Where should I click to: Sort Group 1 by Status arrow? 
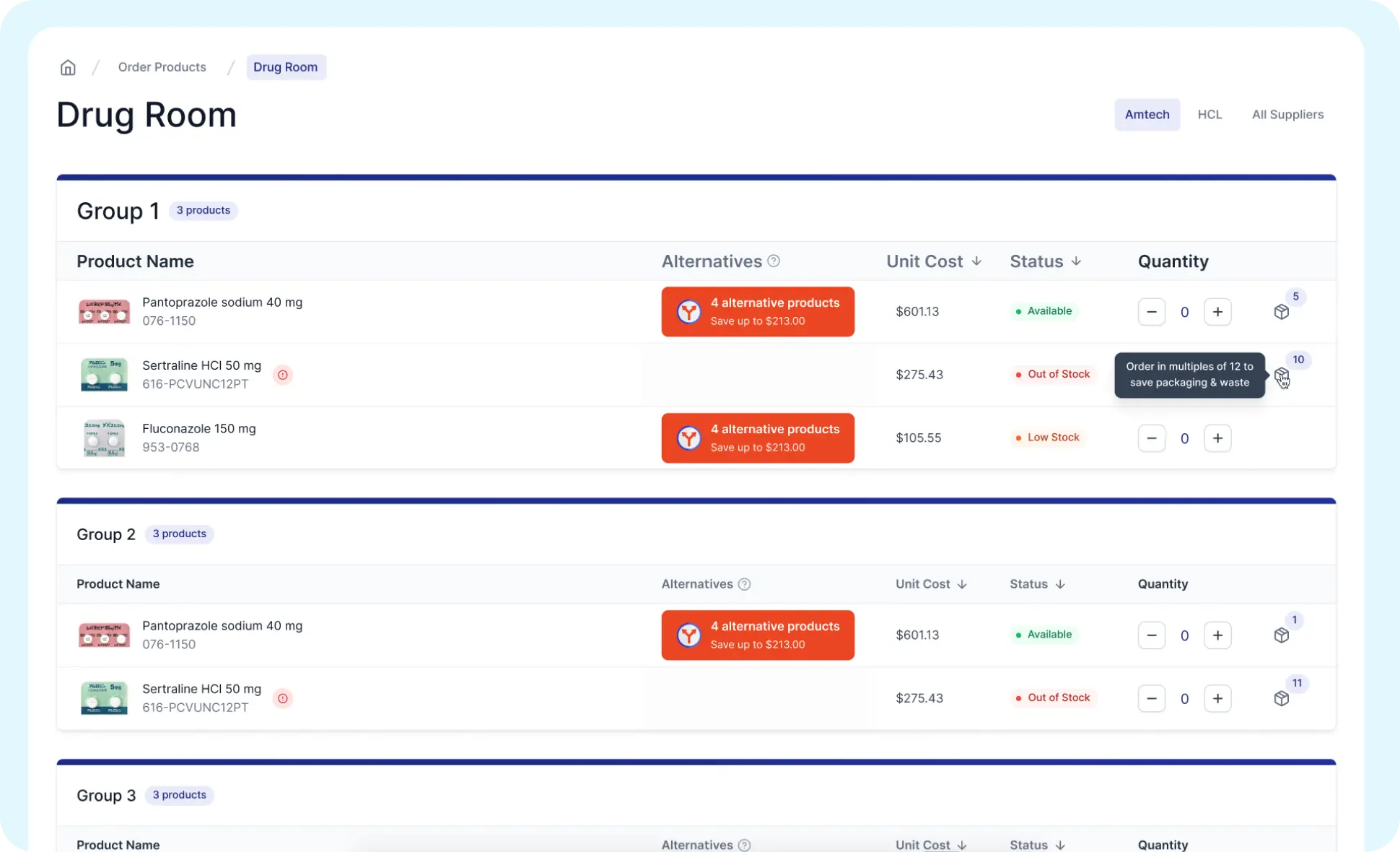1076,261
